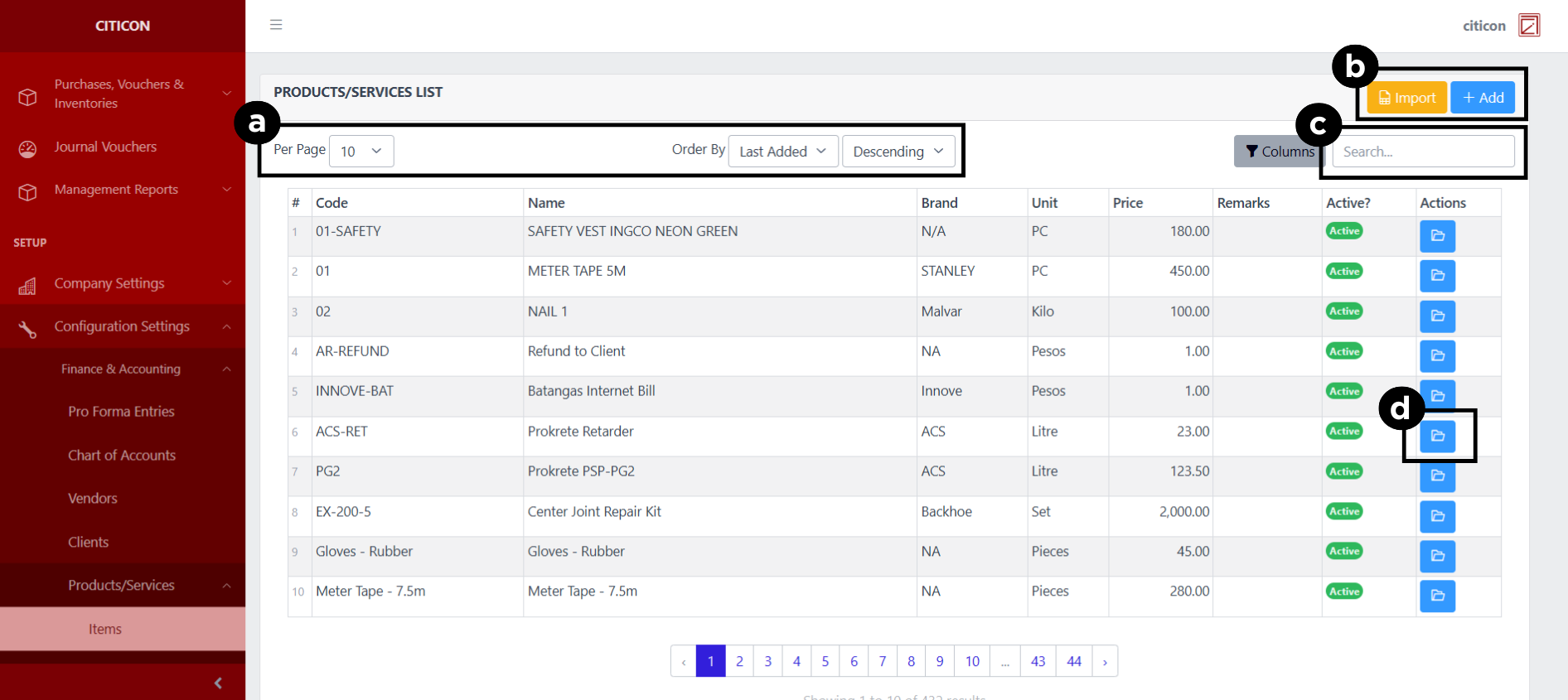1568x700 pixels.
Task: Open folder action for NAIL 1 row
Action: (x=1437, y=316)
